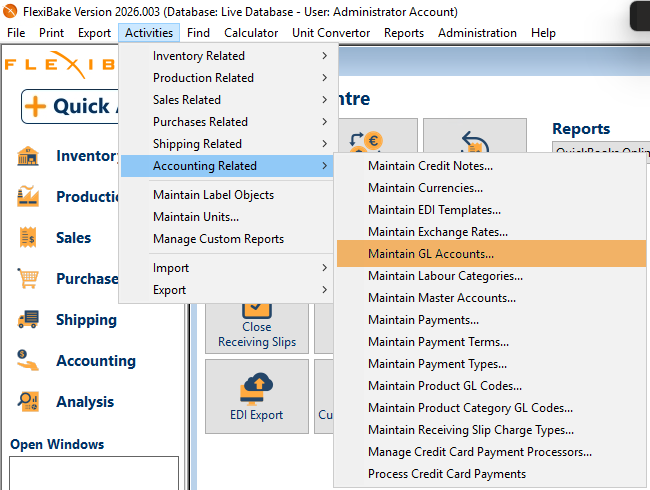Go to Analysis section label
This screenshot has height=490, width=650.
click(85, 402)
